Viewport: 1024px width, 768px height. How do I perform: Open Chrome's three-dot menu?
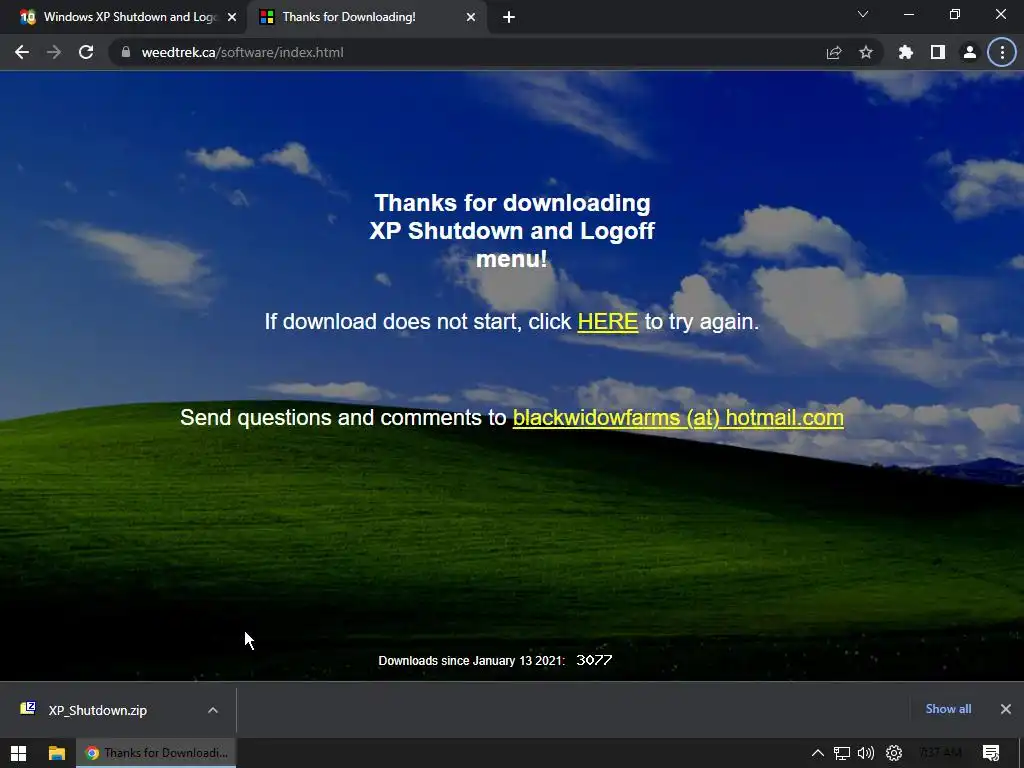(1002, 52)
